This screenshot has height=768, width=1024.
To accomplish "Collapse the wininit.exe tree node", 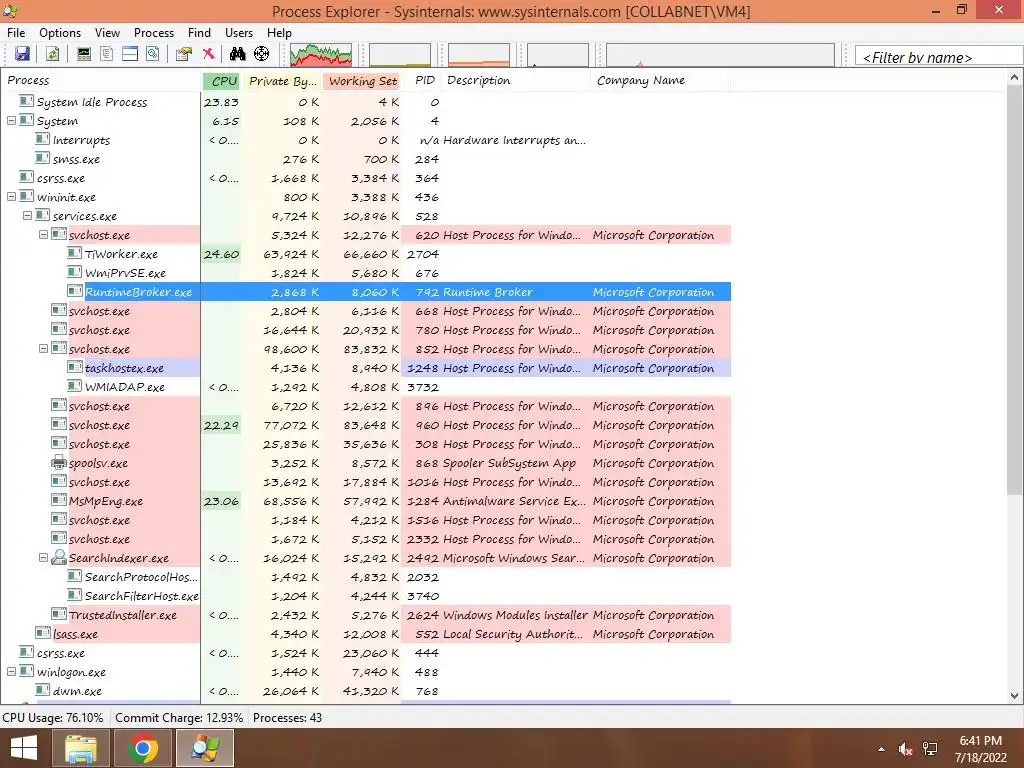I will tap(12, 197).
